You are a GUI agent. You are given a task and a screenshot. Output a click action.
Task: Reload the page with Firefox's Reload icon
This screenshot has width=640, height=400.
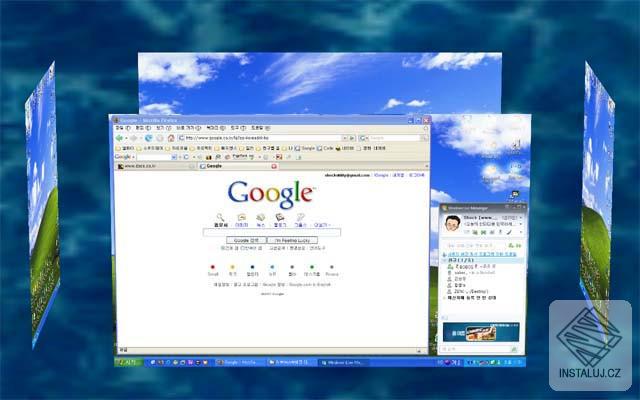[x=149, y=138]
